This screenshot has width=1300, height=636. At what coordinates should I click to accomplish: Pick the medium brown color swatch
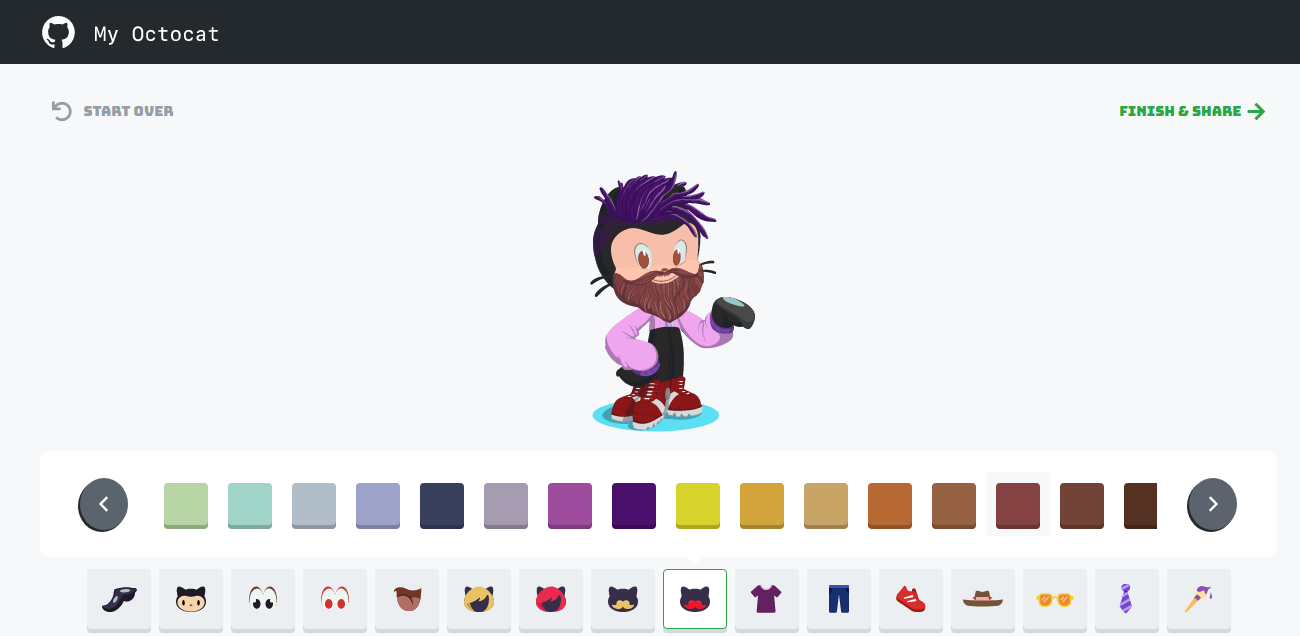click(954, 505)
